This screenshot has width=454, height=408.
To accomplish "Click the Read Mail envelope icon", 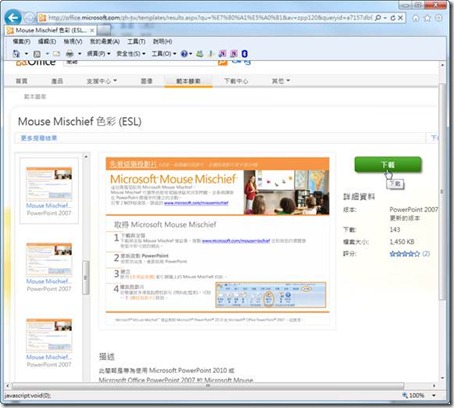I will tap(57, 54).
